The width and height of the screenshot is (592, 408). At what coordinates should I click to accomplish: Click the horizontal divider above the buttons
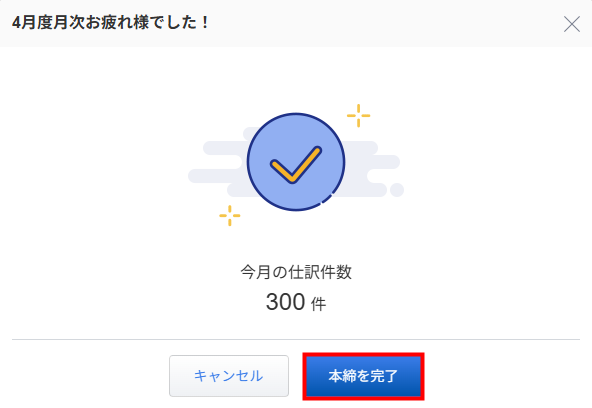(x=296, y=339)
